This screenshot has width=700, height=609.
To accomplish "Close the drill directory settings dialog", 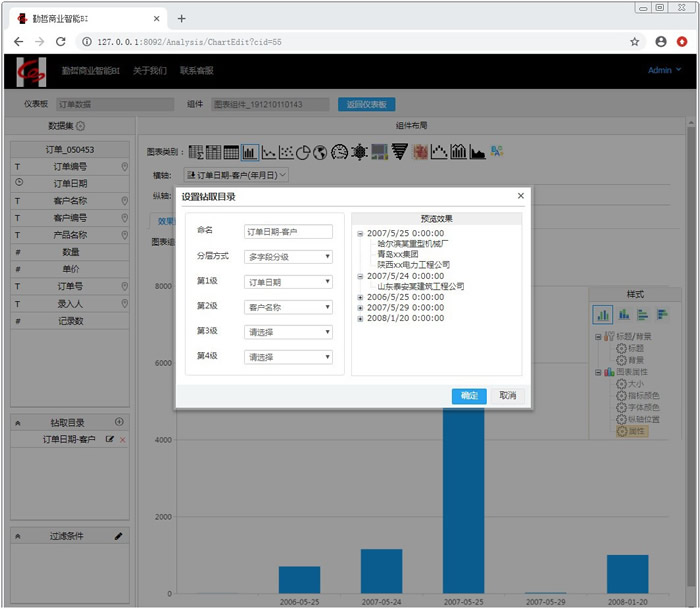I will click(x=520, y=197).
